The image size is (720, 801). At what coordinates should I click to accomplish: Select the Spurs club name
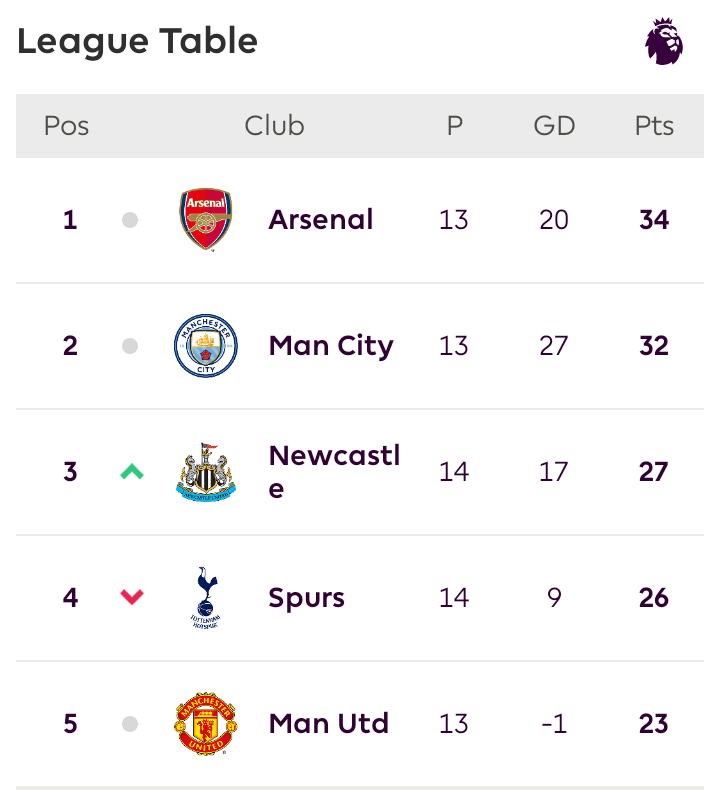(x=307, y=598)
